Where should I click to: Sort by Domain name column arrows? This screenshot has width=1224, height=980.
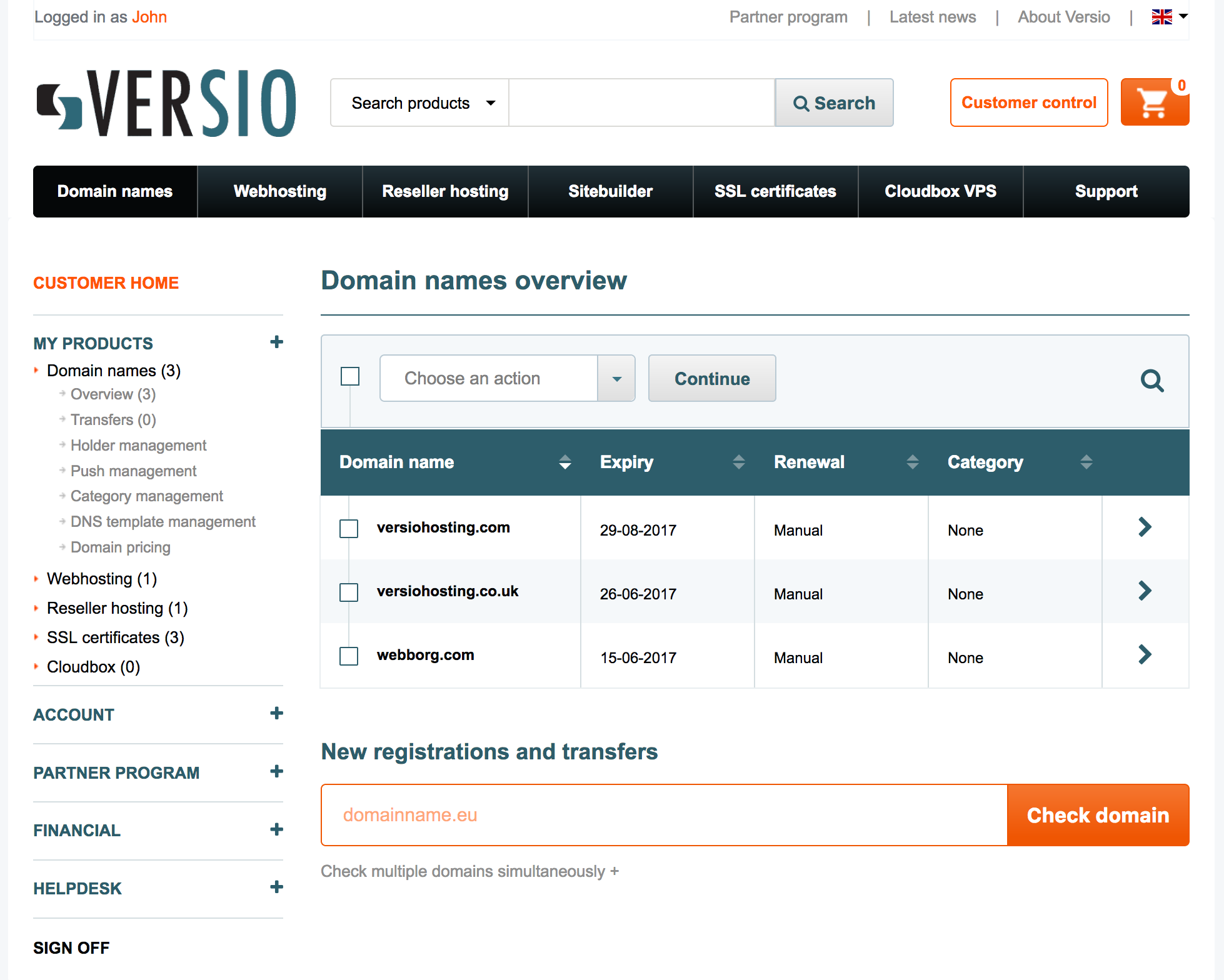click(x=565, y=462)
